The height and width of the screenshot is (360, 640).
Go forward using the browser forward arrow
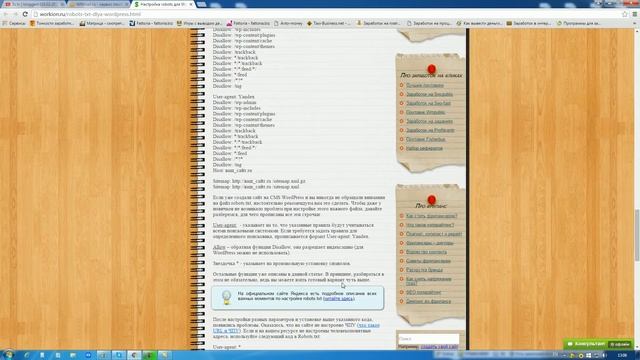tap(16, 14)
